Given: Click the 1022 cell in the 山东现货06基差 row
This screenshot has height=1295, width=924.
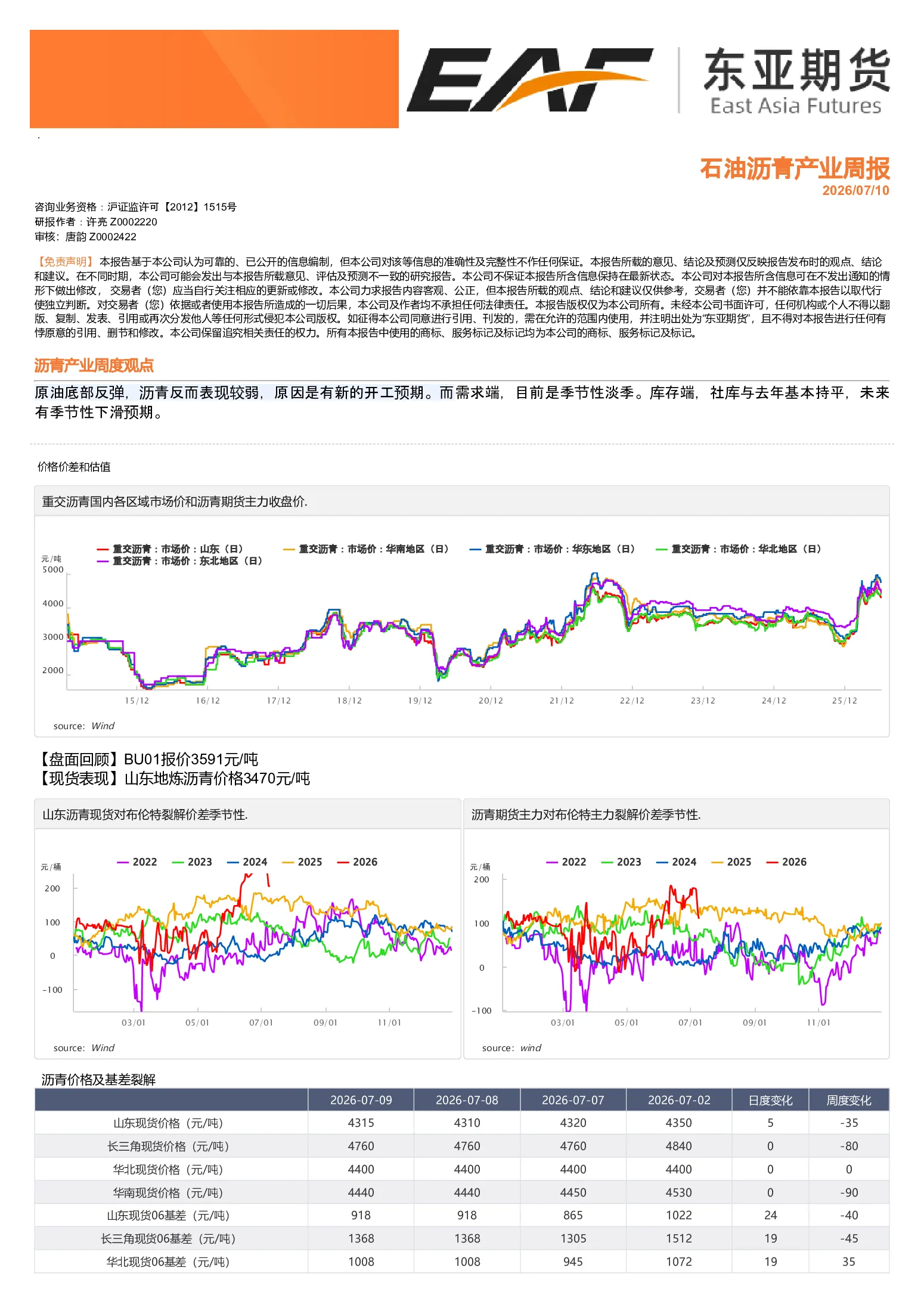Looking at the screenshot, I should pyautogui.click(x=679, y=1216).
